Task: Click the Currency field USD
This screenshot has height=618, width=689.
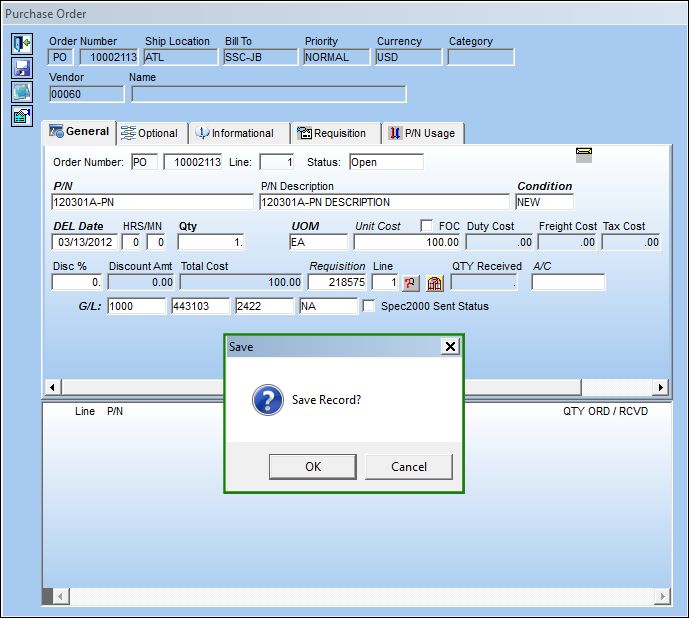Action: point(409,57)
